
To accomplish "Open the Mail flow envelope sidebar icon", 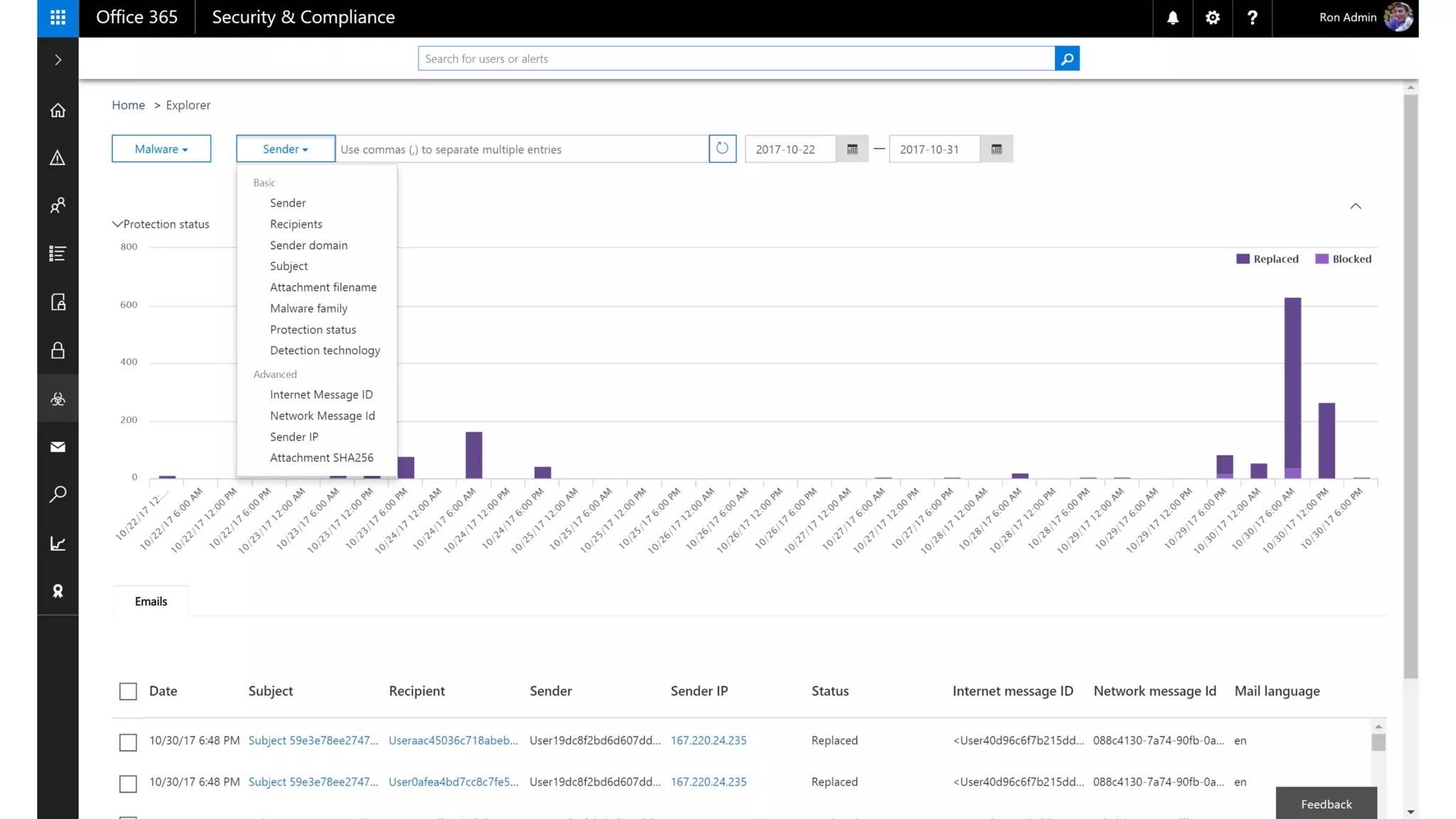I will point(58,446).
